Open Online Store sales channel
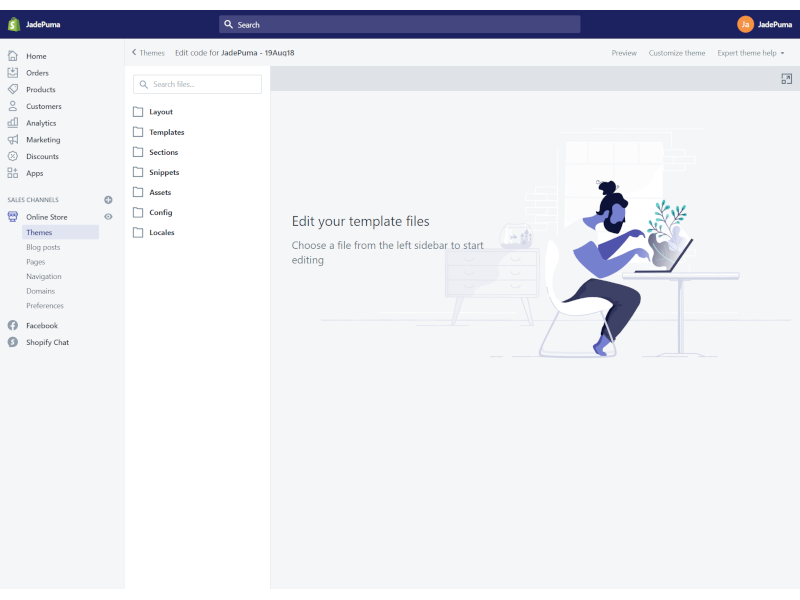800x600 pixels. [x=46, y=217]
